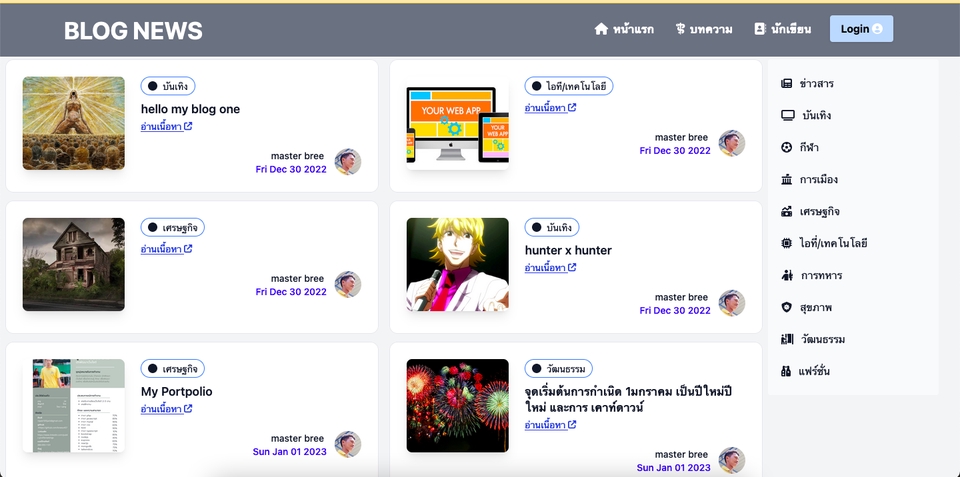Go to นักเขียน page from navbar
This screenshot has height=477, width=960.
(782, 29)
